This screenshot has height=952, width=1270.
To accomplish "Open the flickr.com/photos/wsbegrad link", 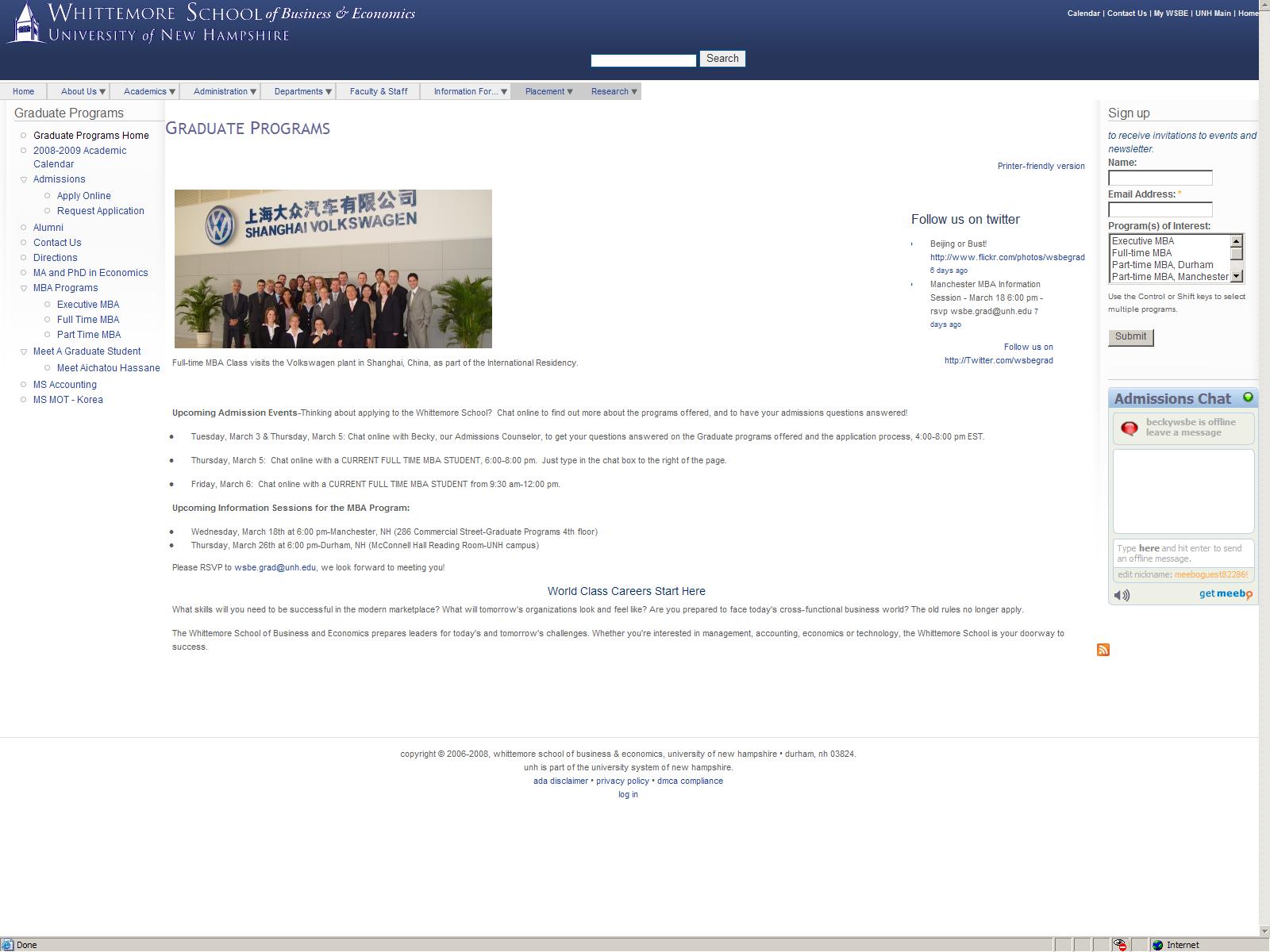I will (1007, 258).
